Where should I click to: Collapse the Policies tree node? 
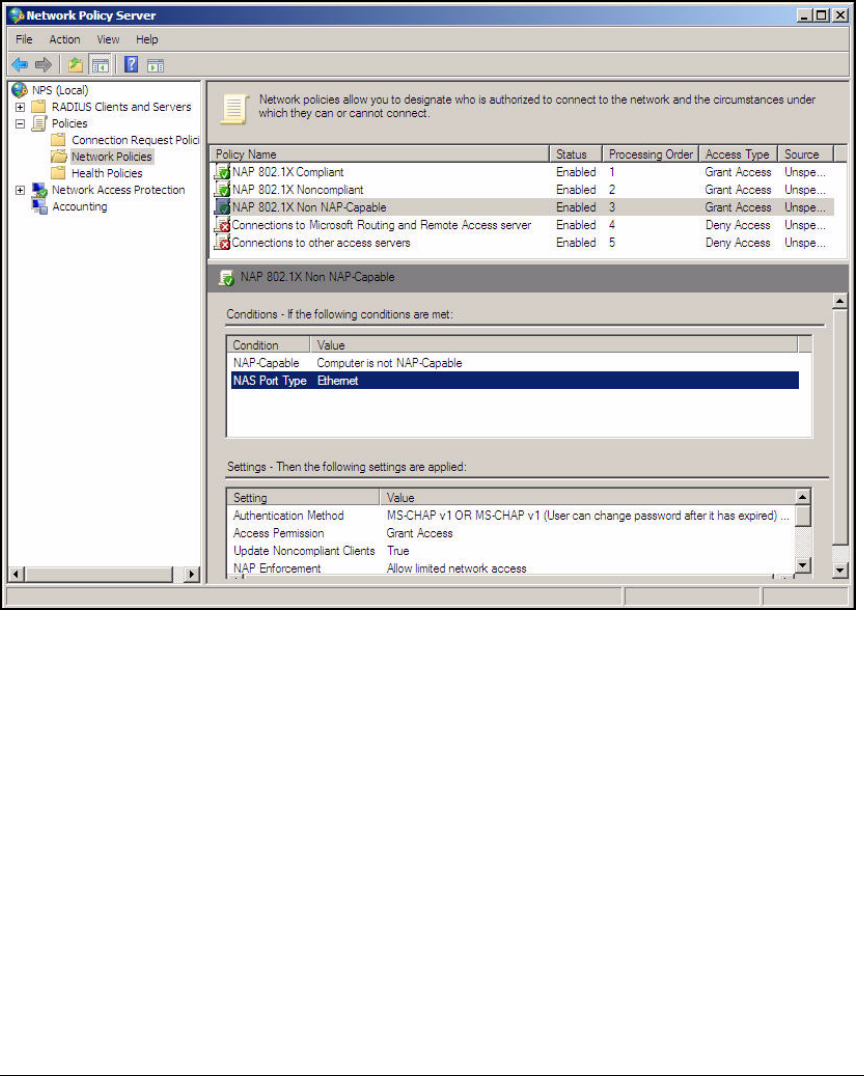(21, 124)
